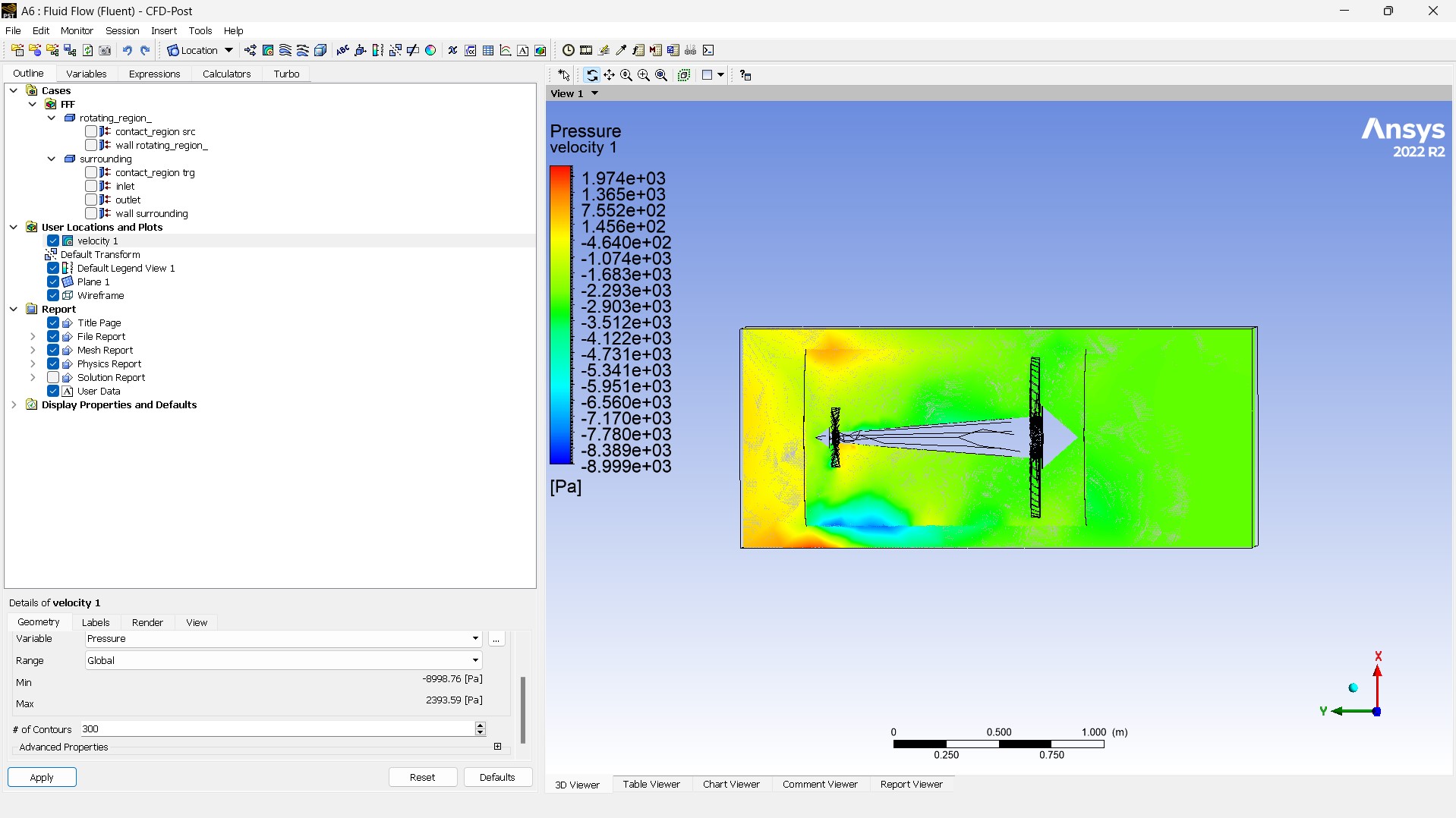
Task: Open the Timestep Selector clock icon
Action: (x=569, y=50)
